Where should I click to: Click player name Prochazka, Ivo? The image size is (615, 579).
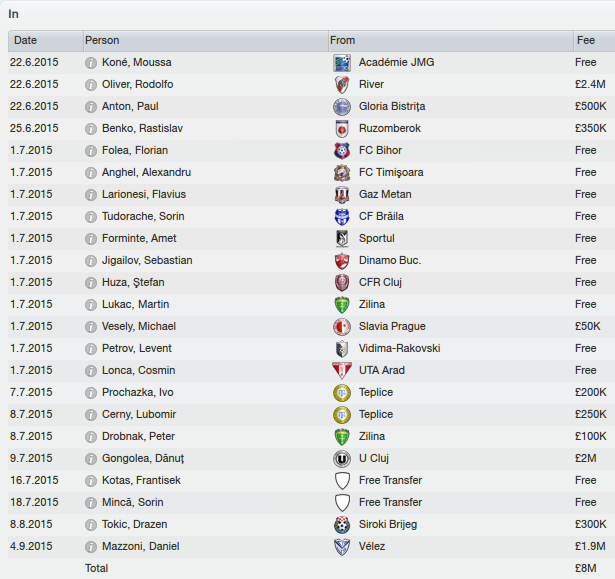point(138,392)
